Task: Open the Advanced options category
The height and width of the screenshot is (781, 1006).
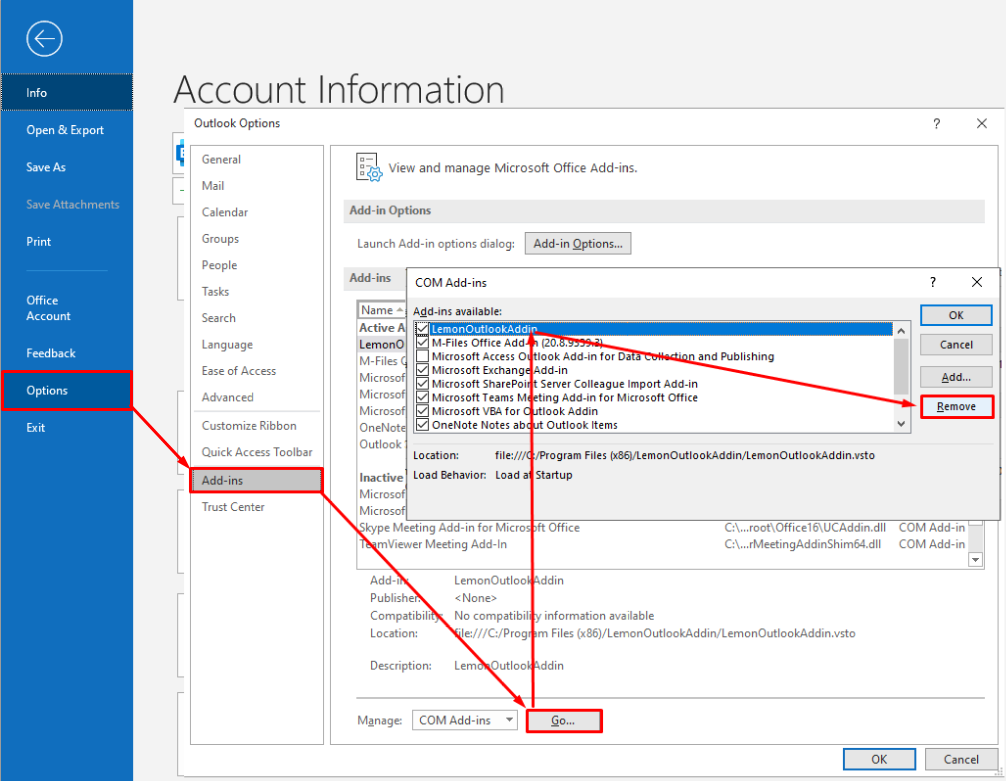Action: [257, 397]
